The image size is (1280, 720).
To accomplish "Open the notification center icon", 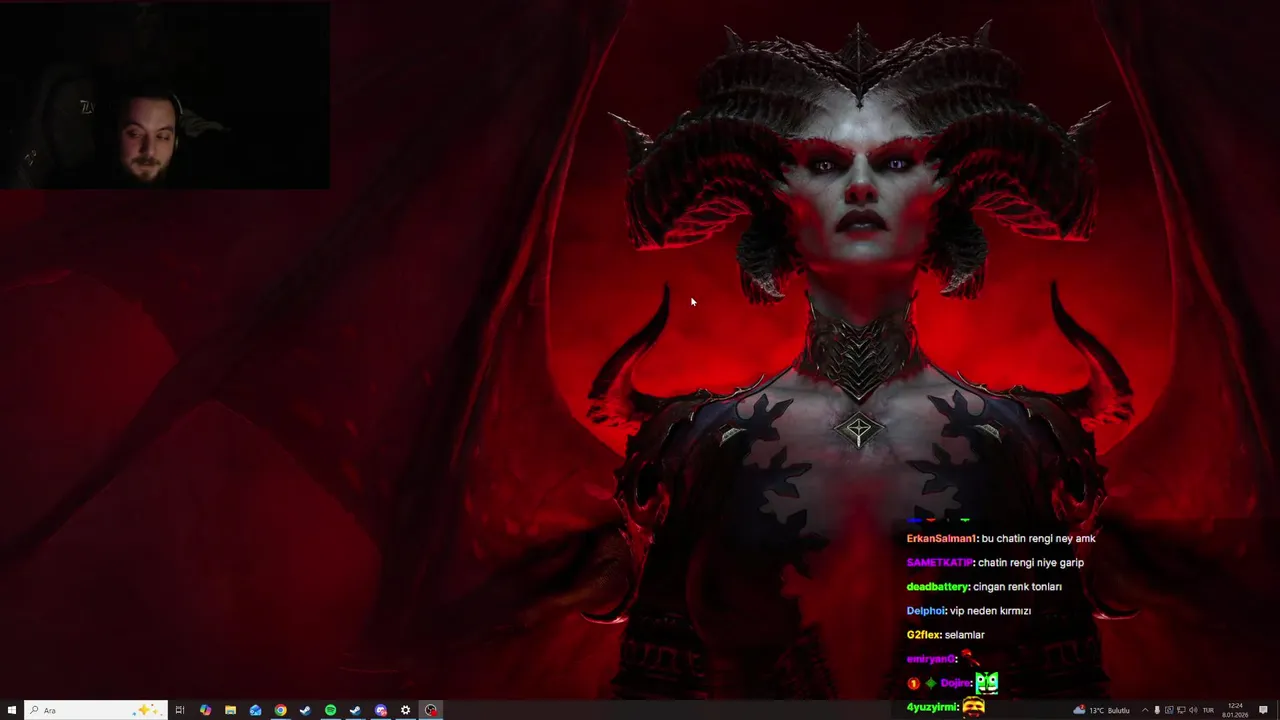I will (x=1263, y=710).
